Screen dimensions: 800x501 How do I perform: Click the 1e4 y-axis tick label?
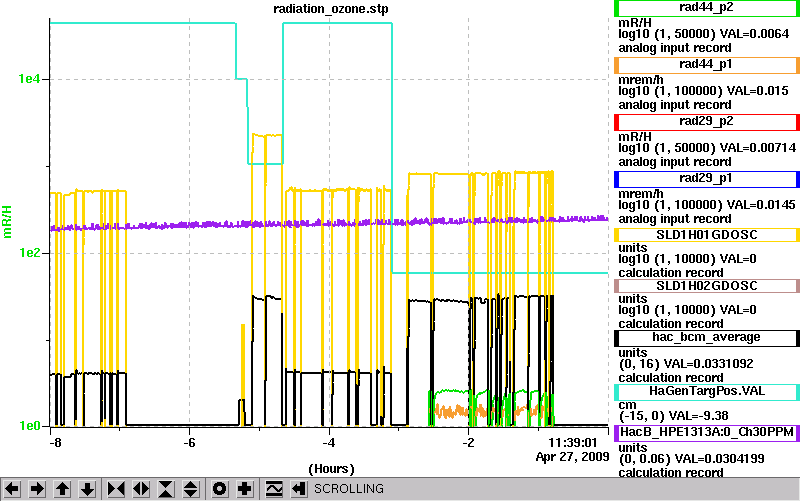point(29,79)
